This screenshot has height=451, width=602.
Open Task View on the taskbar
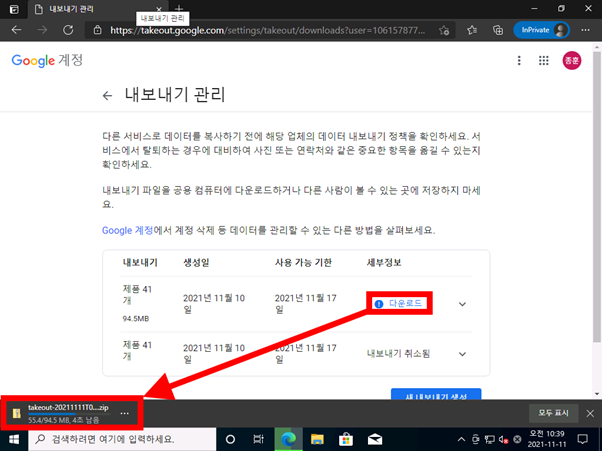[x=259, y=439]
